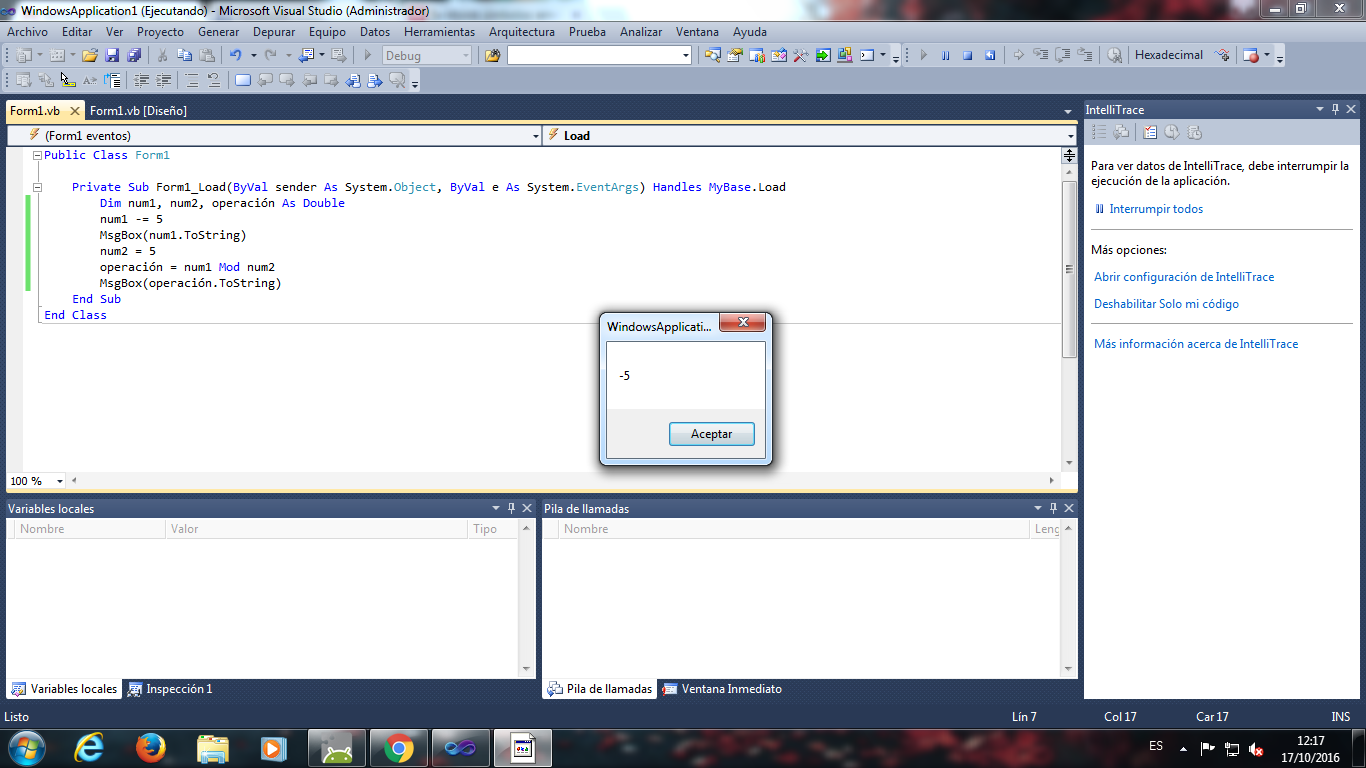Copy selection with the Copy icon
This screenshot has width=1366, height=768.
click(x=184, y=56)
